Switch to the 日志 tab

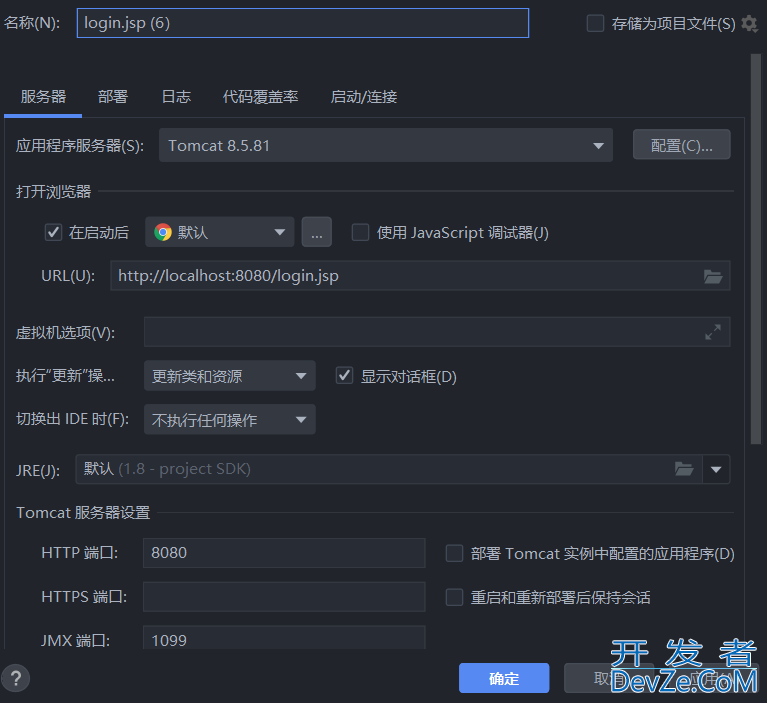[x=176, y=96]
